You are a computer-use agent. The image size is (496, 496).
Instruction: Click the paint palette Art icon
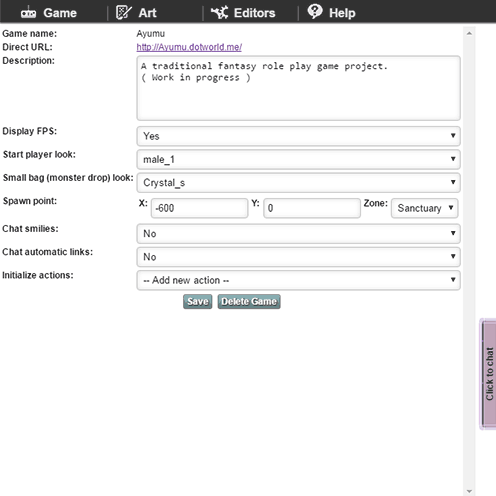coord(124,13)
